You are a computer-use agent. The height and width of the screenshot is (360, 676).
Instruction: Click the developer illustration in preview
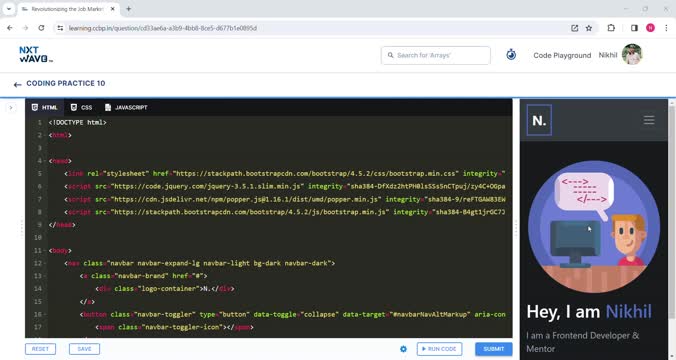[x=594, y=227]
